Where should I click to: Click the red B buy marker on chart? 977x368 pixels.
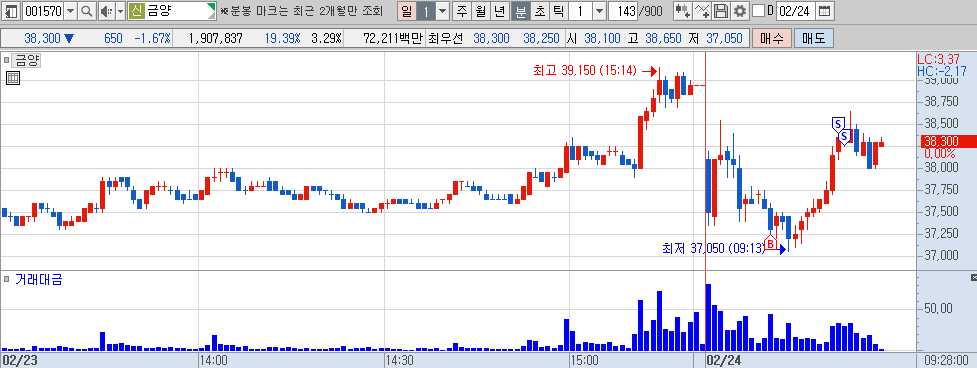click(x=771, y=243)
